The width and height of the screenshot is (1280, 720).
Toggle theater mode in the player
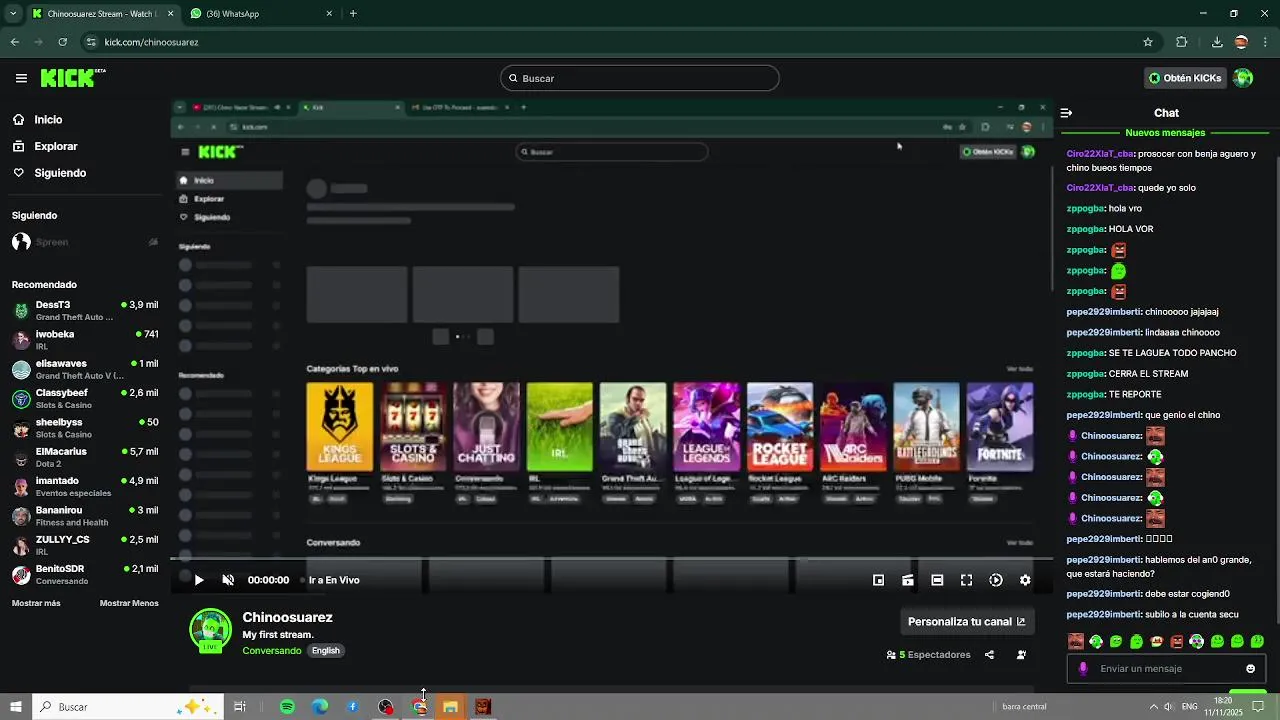(x=937, y=580)
